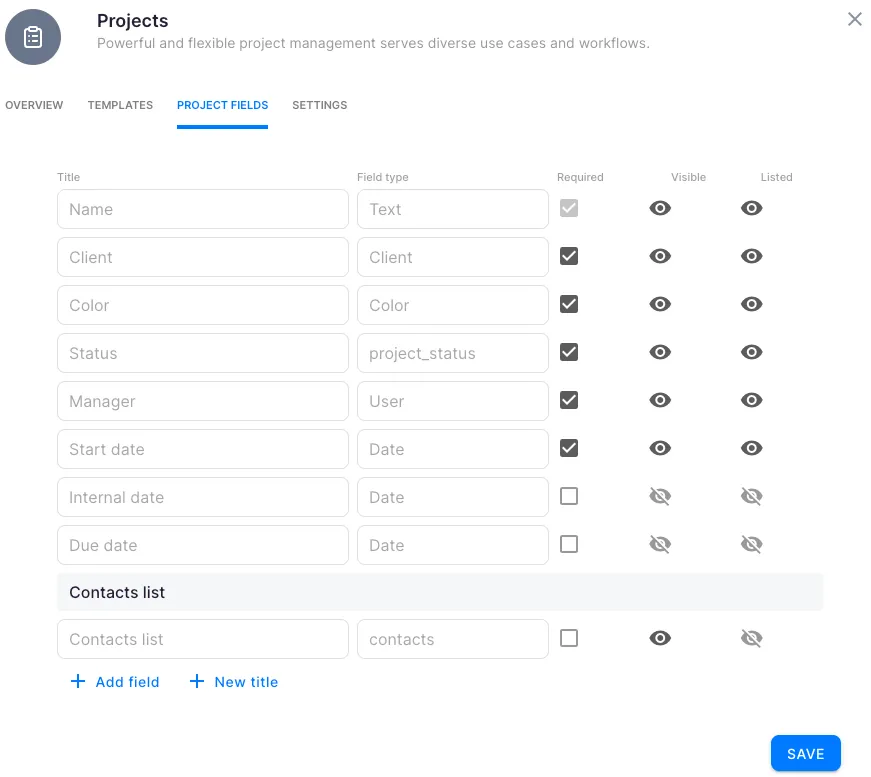871x777 pixels.
Task: Open Field type selector for Manager row
Action: 452,401
